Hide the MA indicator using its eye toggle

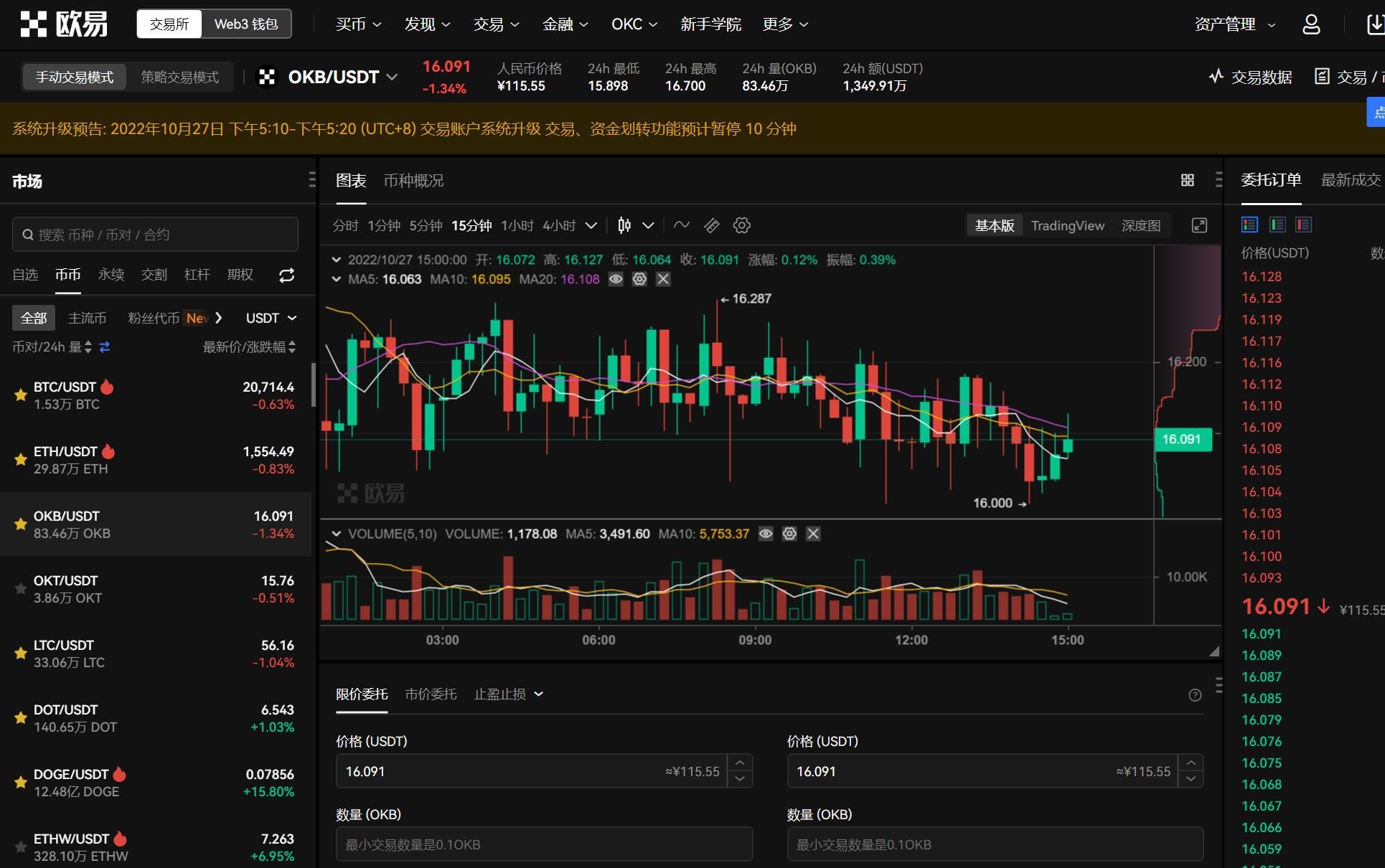pos(616,279)
